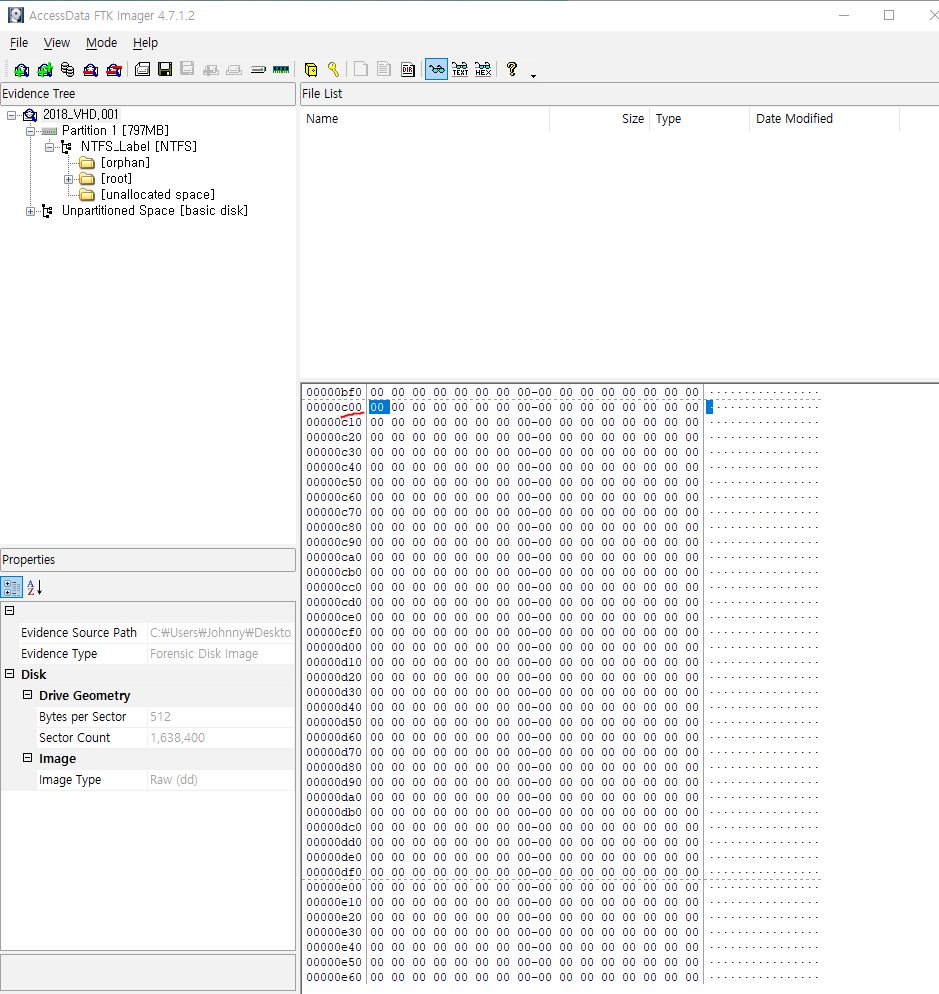Sort properties alphabetically with A-Z icon
The width and height of the screenshot is (939, 994).
(x=34, y=587)
